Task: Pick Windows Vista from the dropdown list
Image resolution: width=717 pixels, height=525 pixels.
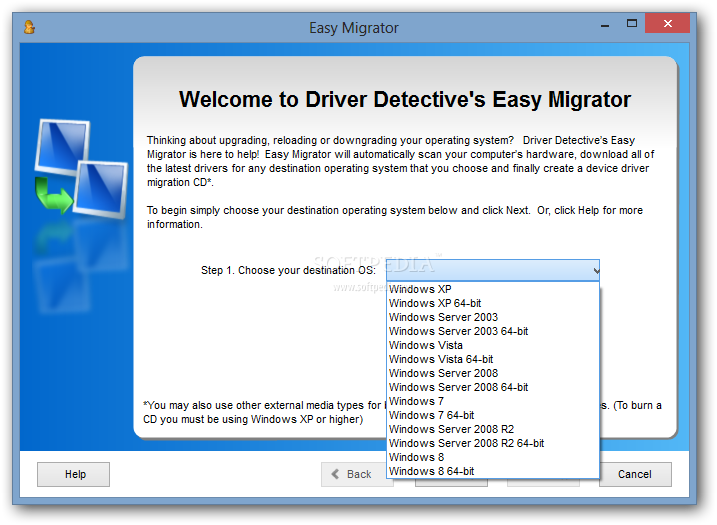Action: 492,345
